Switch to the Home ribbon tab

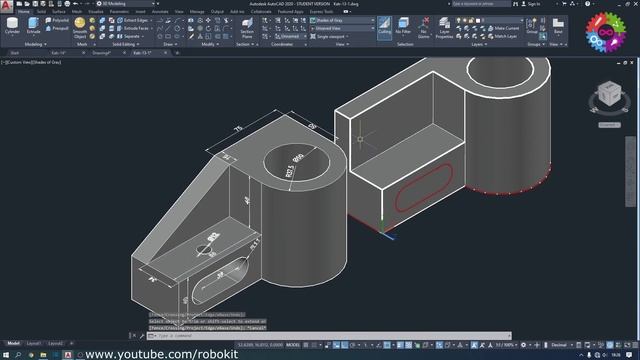tap(24, 12)
